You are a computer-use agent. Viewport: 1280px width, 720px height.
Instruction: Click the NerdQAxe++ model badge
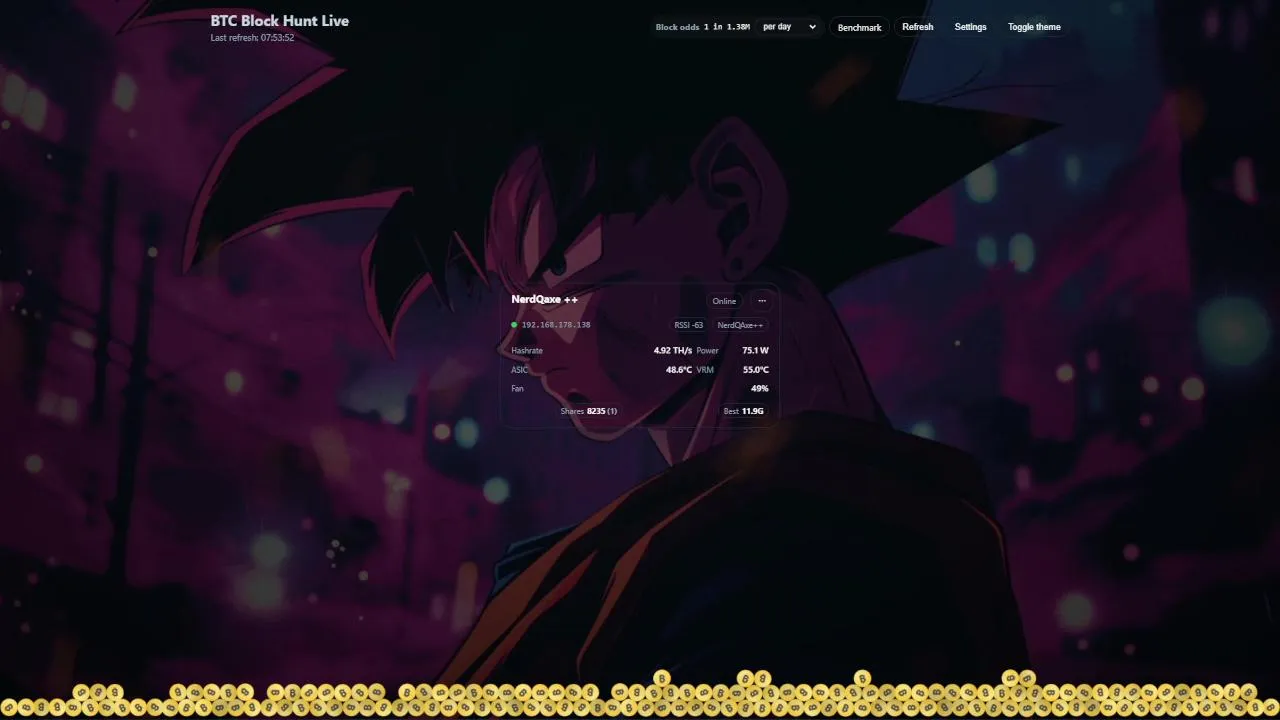coord(740,325)
